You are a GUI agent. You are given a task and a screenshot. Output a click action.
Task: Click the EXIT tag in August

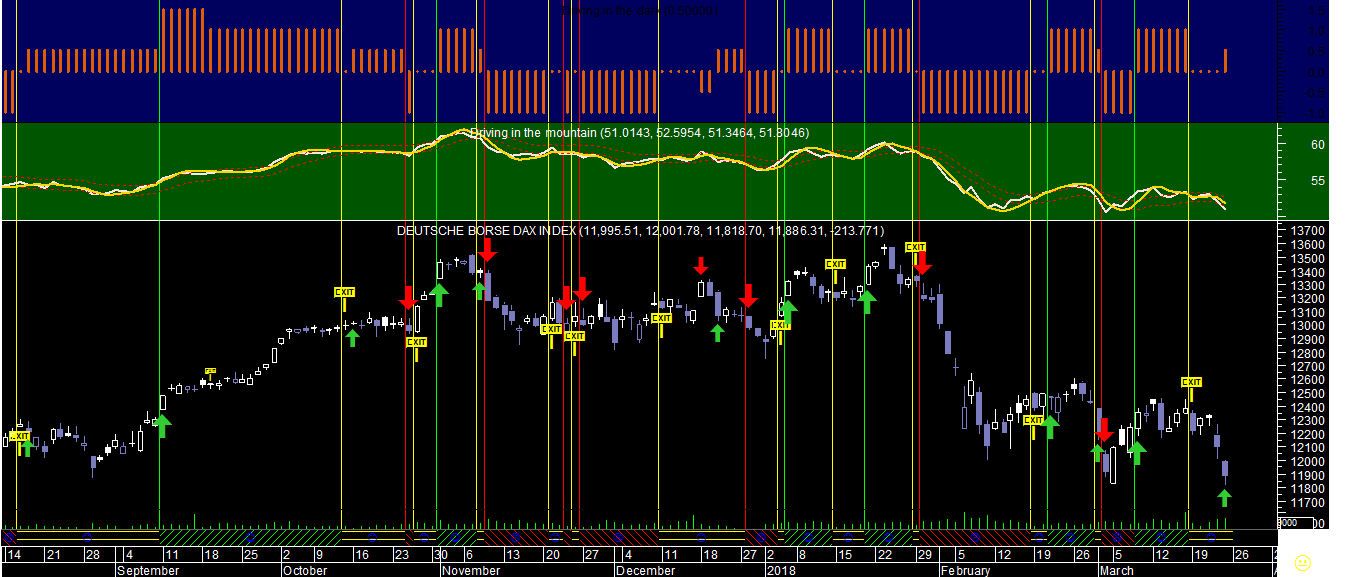(x=20, y=436)
